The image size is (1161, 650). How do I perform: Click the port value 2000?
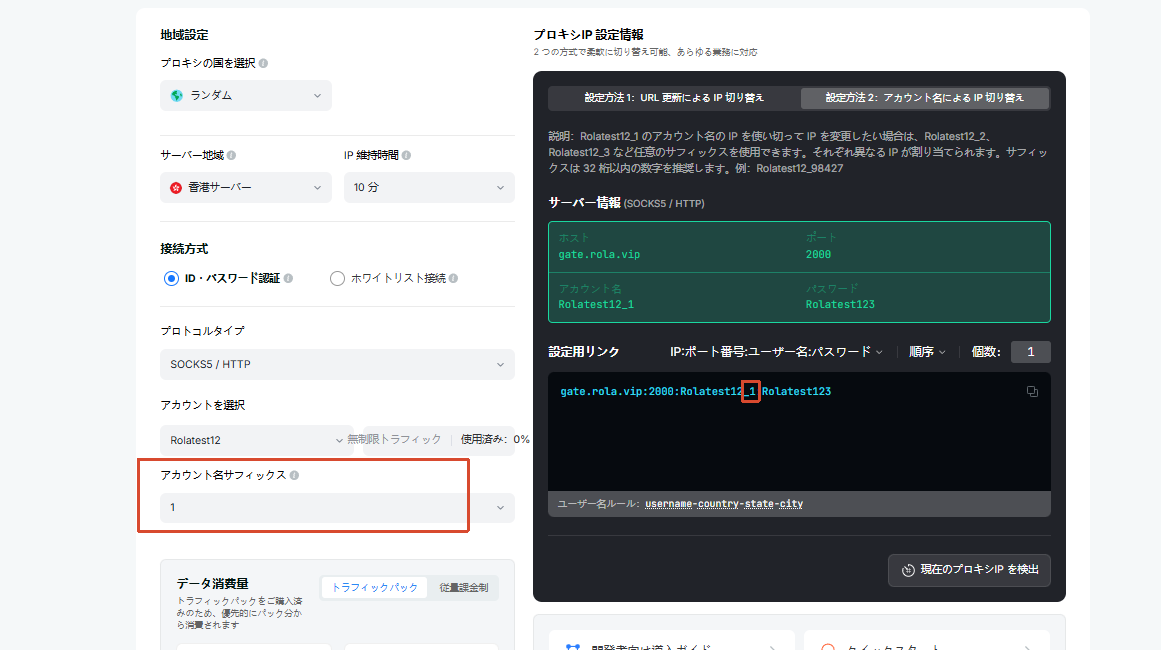818,255
